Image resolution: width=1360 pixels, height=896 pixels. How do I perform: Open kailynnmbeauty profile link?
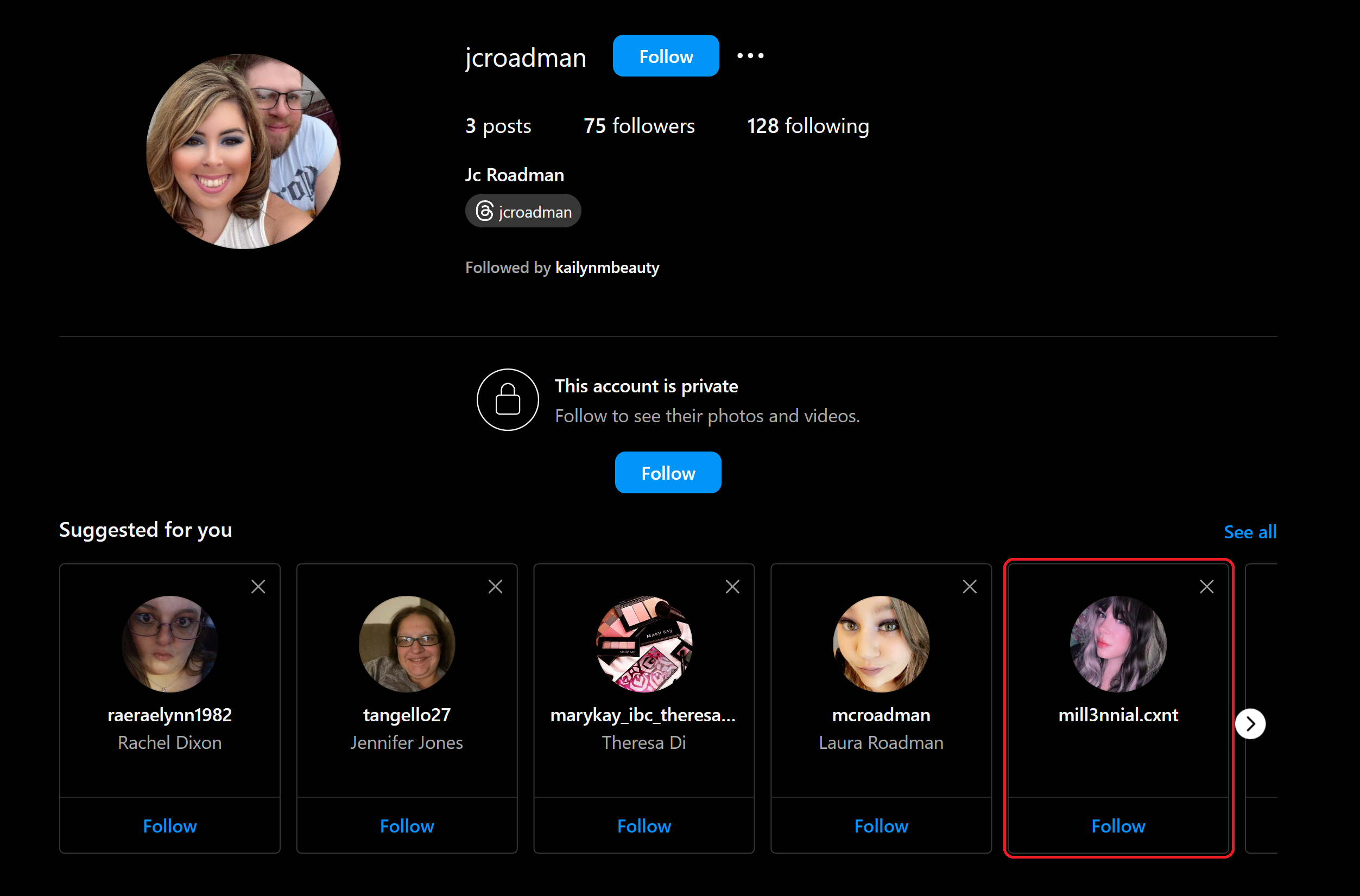click(x=607, y=268)
